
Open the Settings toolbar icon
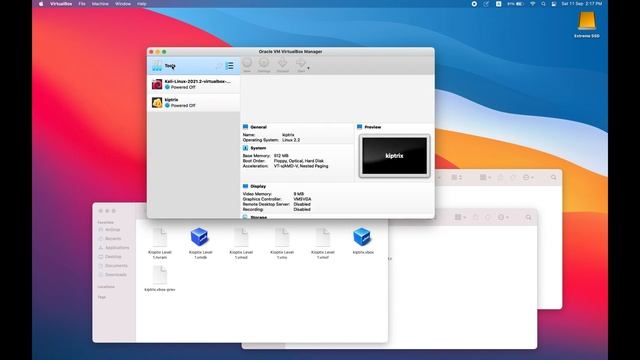[x=264, y=64]
